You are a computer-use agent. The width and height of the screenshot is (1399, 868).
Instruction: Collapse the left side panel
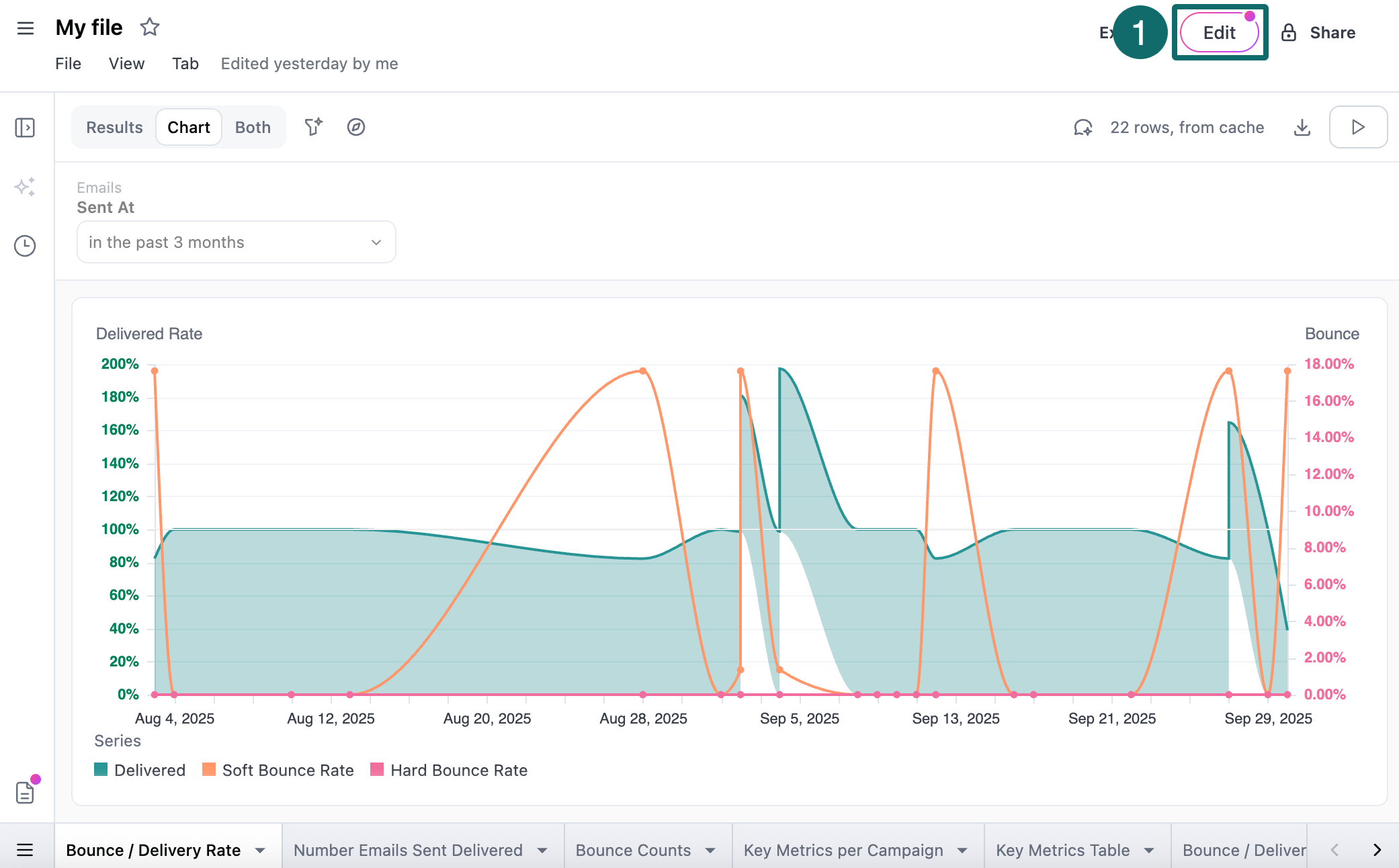tap(25, 127)
